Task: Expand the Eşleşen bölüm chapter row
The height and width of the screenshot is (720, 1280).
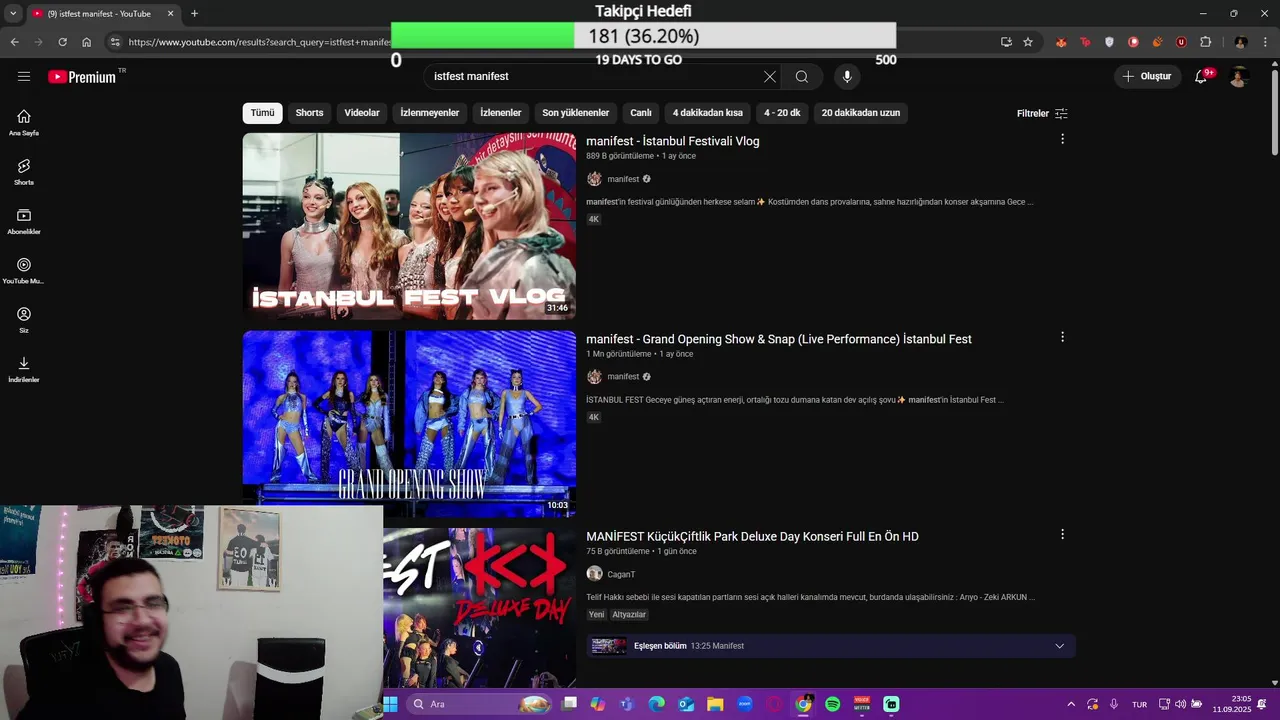Action: coord(831,646)
